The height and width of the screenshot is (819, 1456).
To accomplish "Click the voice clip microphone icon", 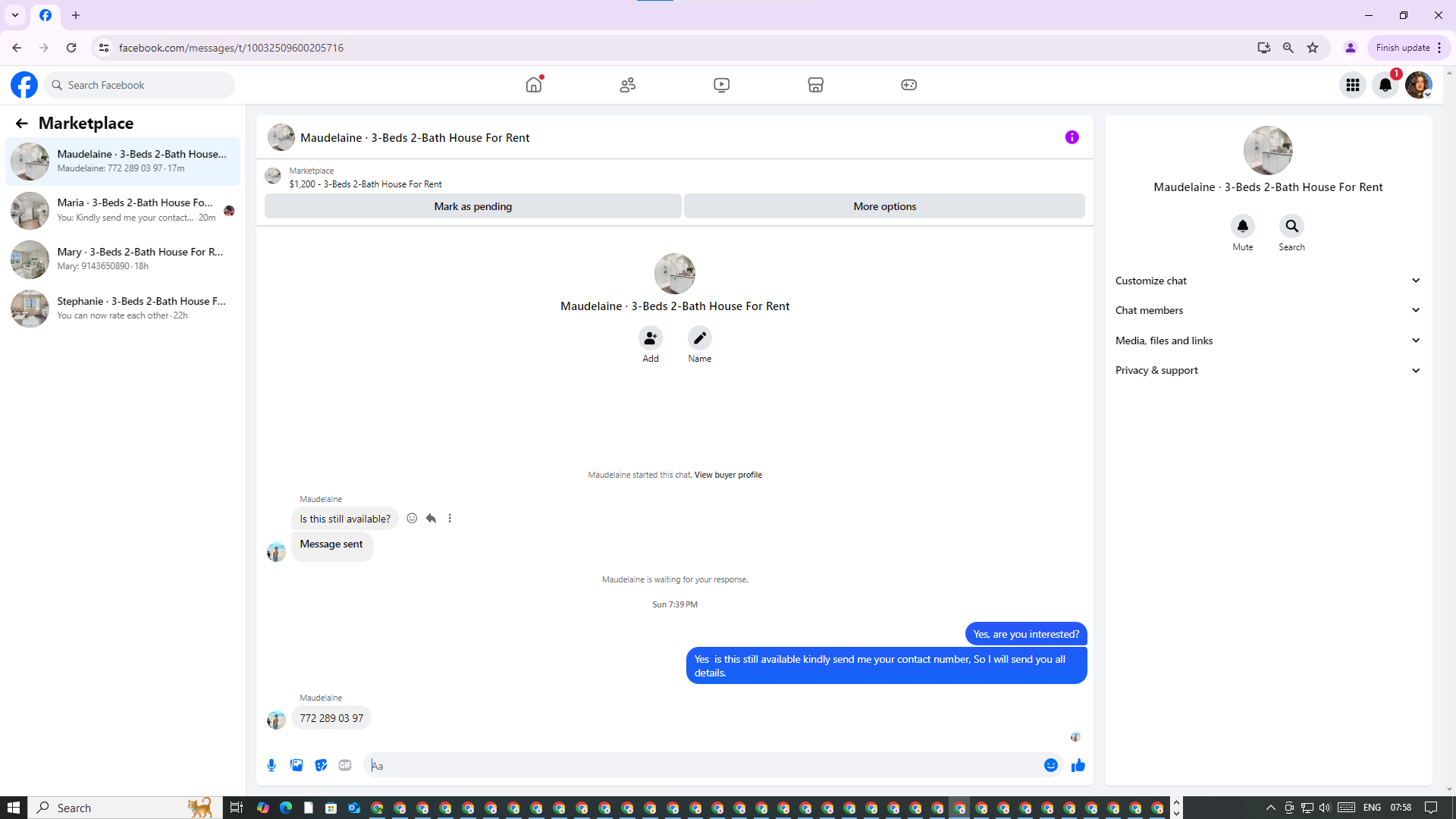I will click(271, 765).
